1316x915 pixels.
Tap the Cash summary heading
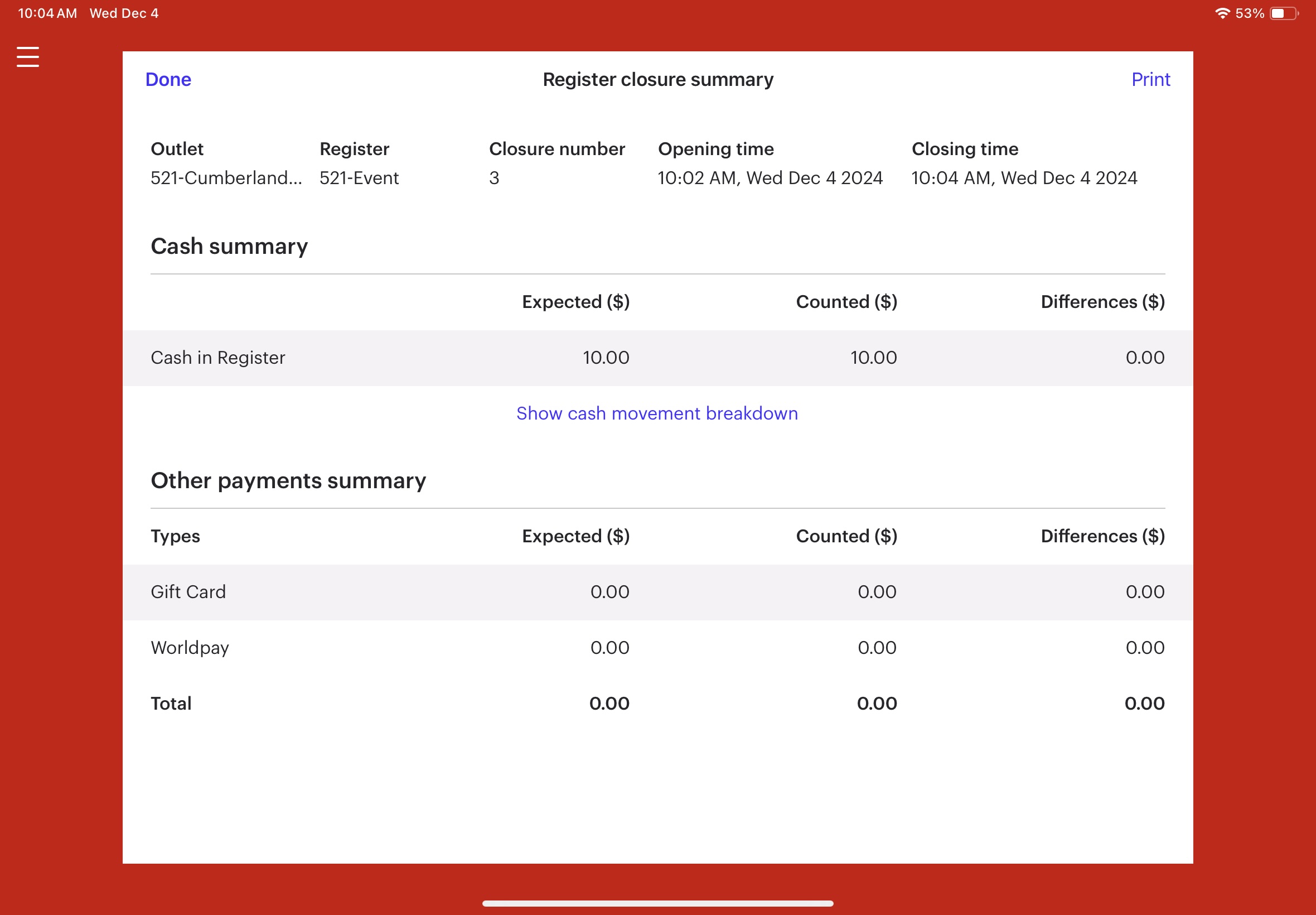pyautogui.click(x=229, y=247)
